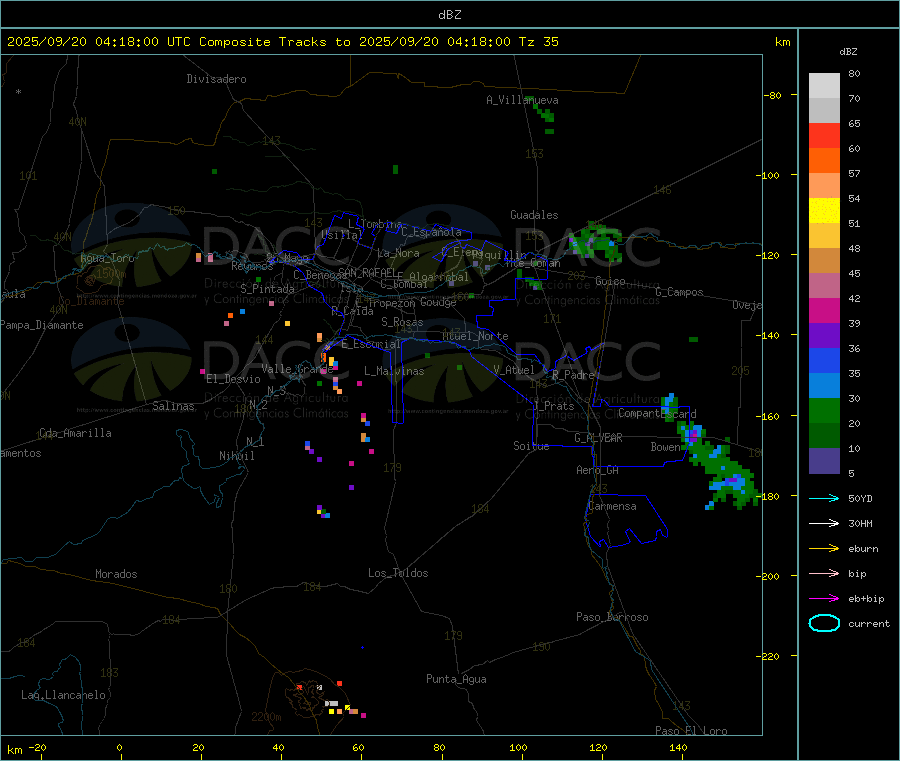Click the Valle_Grande map label

click(x=297, y=369)
